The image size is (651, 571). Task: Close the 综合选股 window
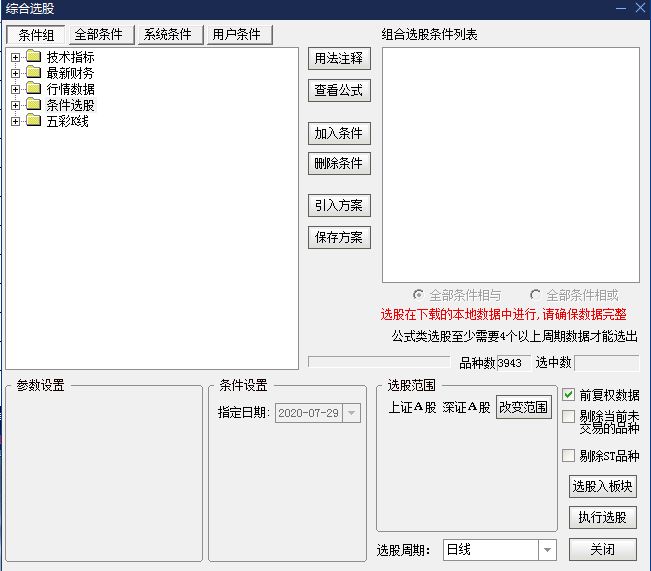tap(640, 7)
